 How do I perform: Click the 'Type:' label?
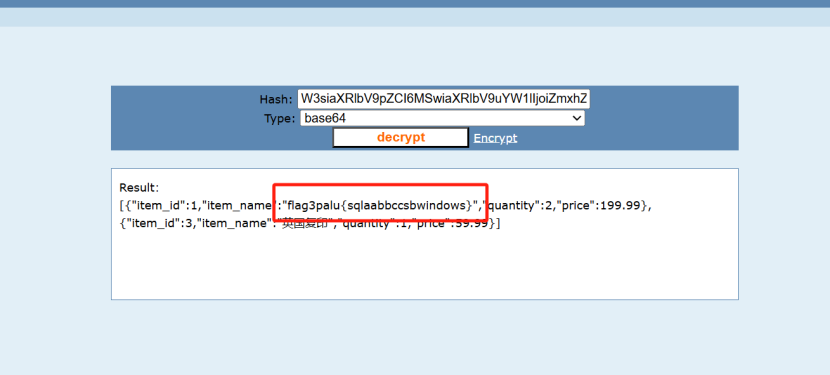point(280,119)
